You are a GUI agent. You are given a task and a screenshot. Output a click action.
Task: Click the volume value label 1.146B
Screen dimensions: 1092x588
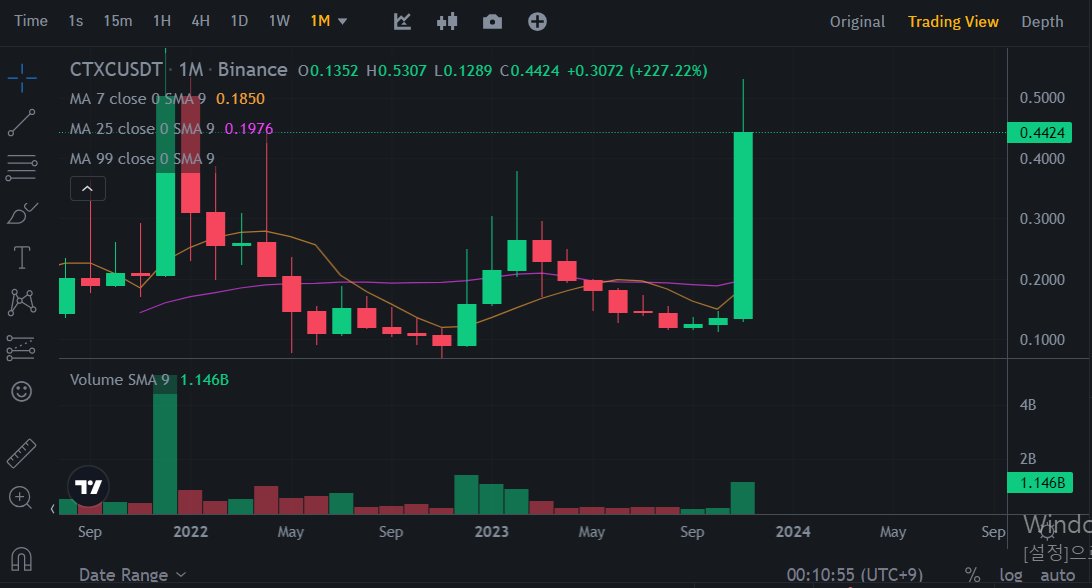(1041, 483)
